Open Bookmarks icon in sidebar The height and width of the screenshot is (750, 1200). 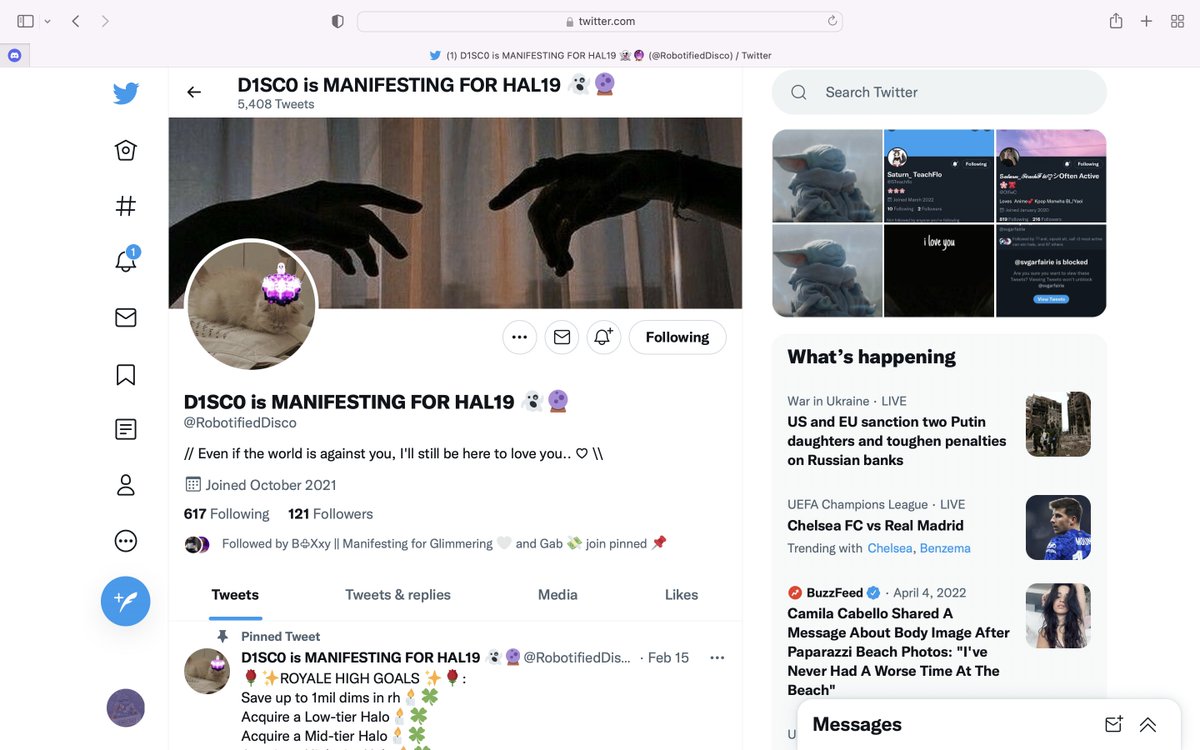pos(125,374)
